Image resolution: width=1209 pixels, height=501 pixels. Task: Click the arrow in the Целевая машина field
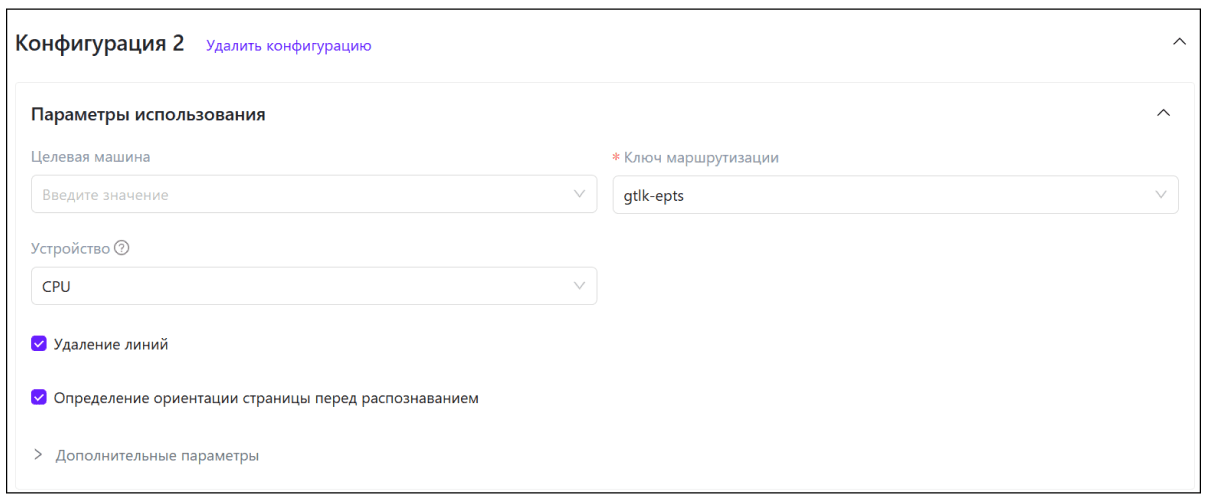(579, 194)
